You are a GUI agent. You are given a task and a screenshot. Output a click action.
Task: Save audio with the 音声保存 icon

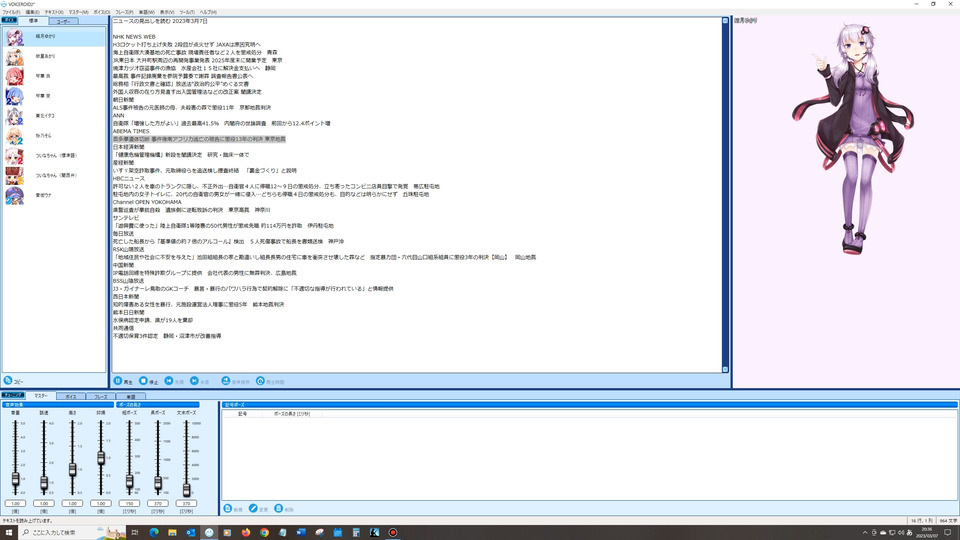(x=226, y=381)
